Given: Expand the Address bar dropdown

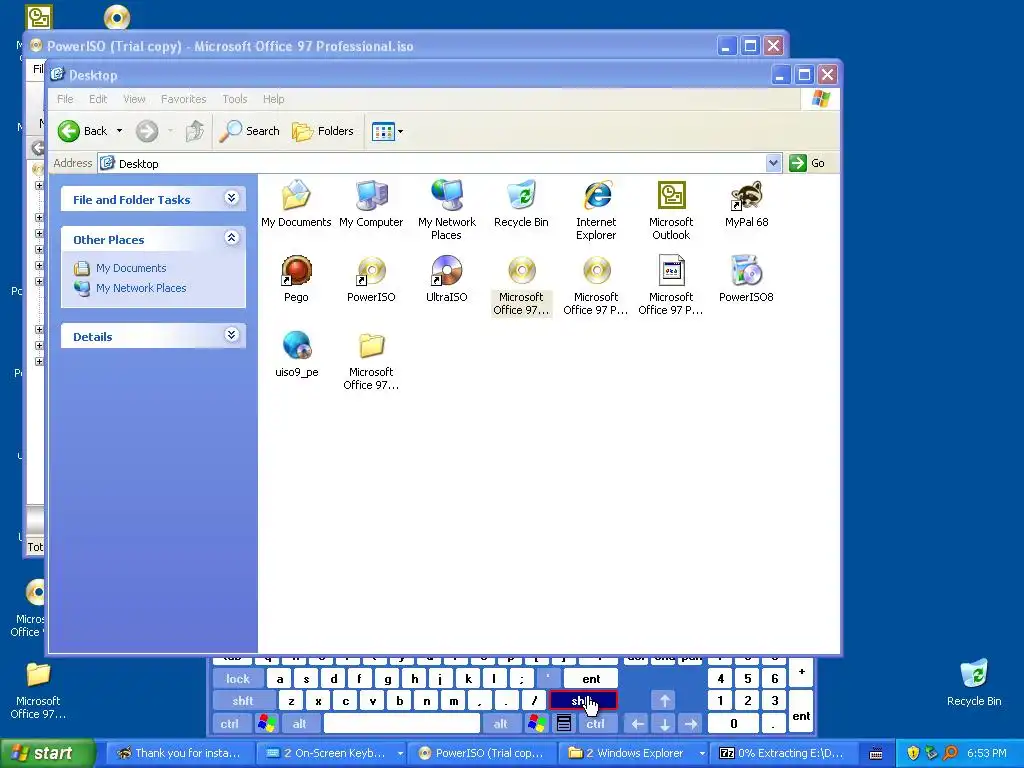Looking at the screenshot, I should point(773,163).
